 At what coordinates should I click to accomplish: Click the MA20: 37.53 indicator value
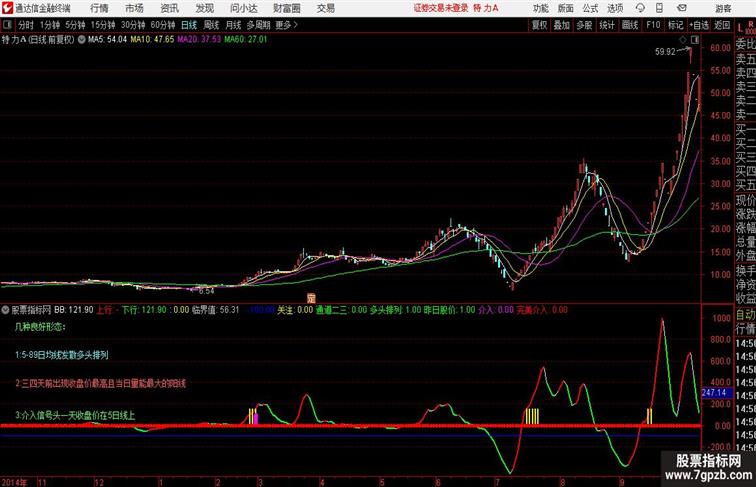pos(199,40)
